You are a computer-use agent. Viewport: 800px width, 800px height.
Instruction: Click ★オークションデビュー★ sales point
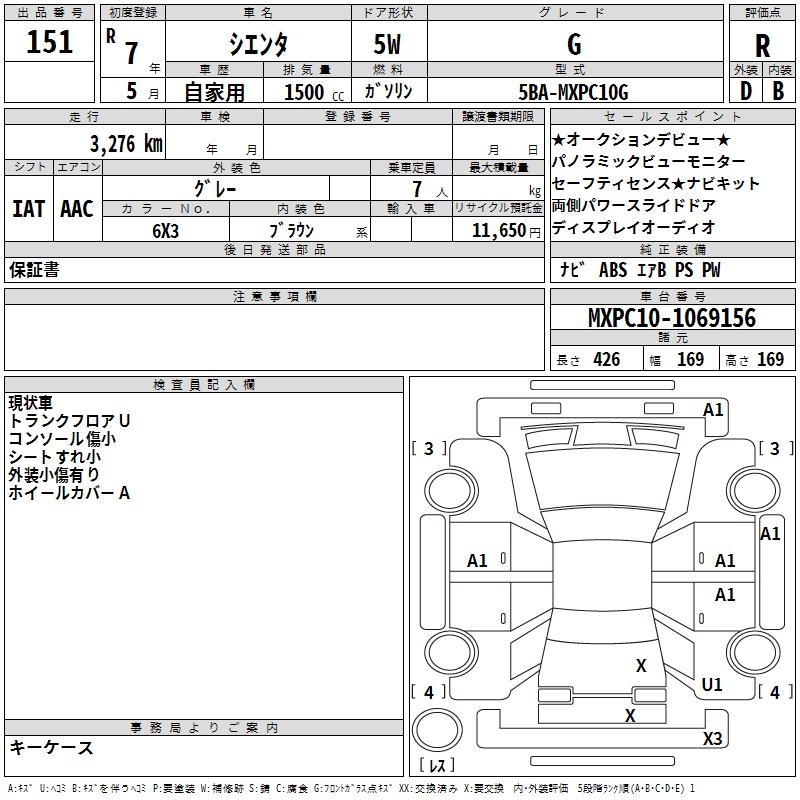(x=641, y=139)
